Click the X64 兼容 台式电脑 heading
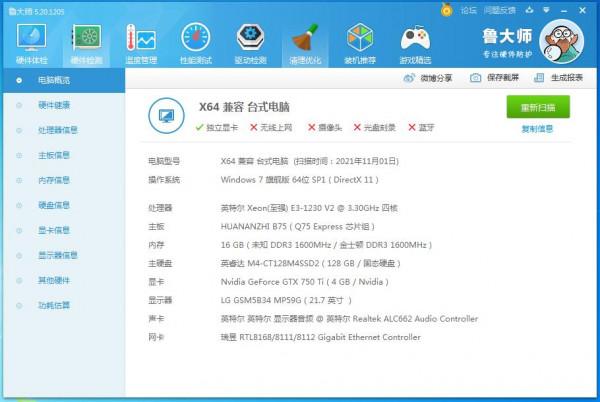The width and height of the screenshot is (600, 402). (244, 107)
